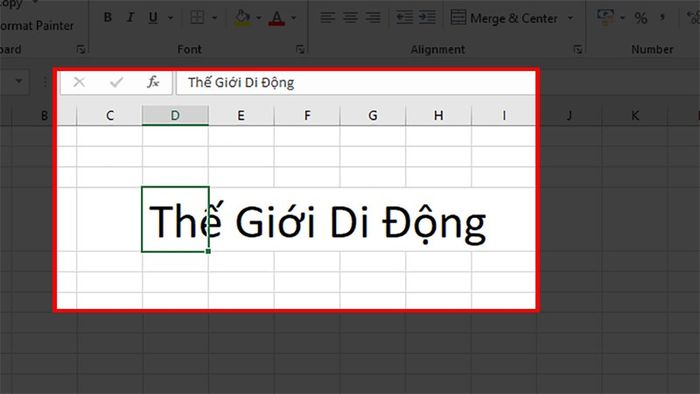This screenshot has width=700, height=394.
Task: Open accounting format dropdown arrow
Action: pos(622,18)
